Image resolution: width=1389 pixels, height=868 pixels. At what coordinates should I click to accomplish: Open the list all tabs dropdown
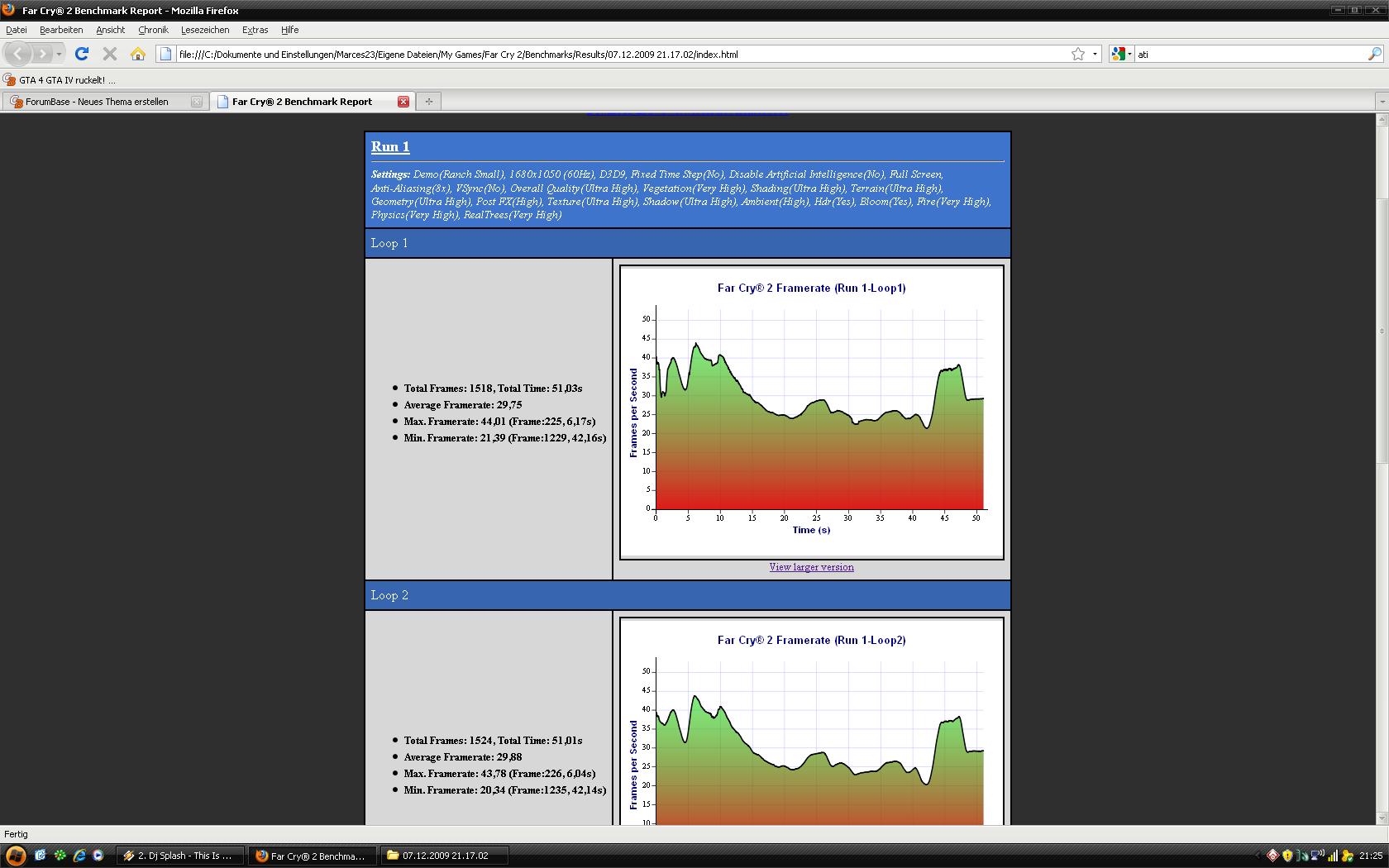coord(1382,102)
